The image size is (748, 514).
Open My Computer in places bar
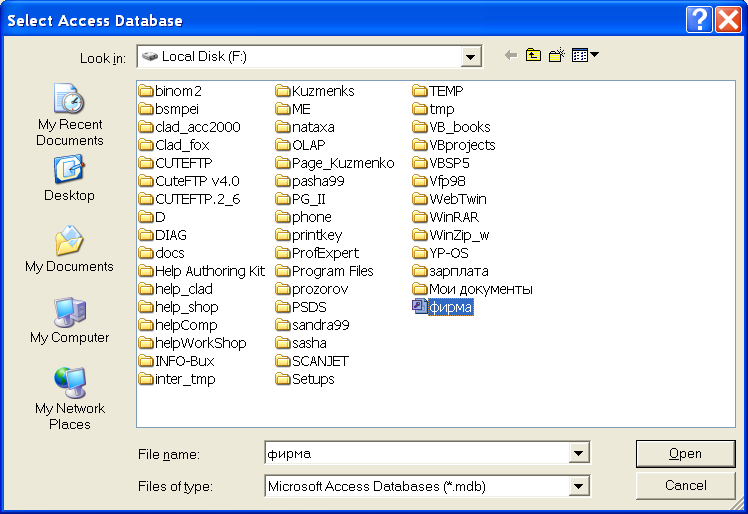[70, 320]
